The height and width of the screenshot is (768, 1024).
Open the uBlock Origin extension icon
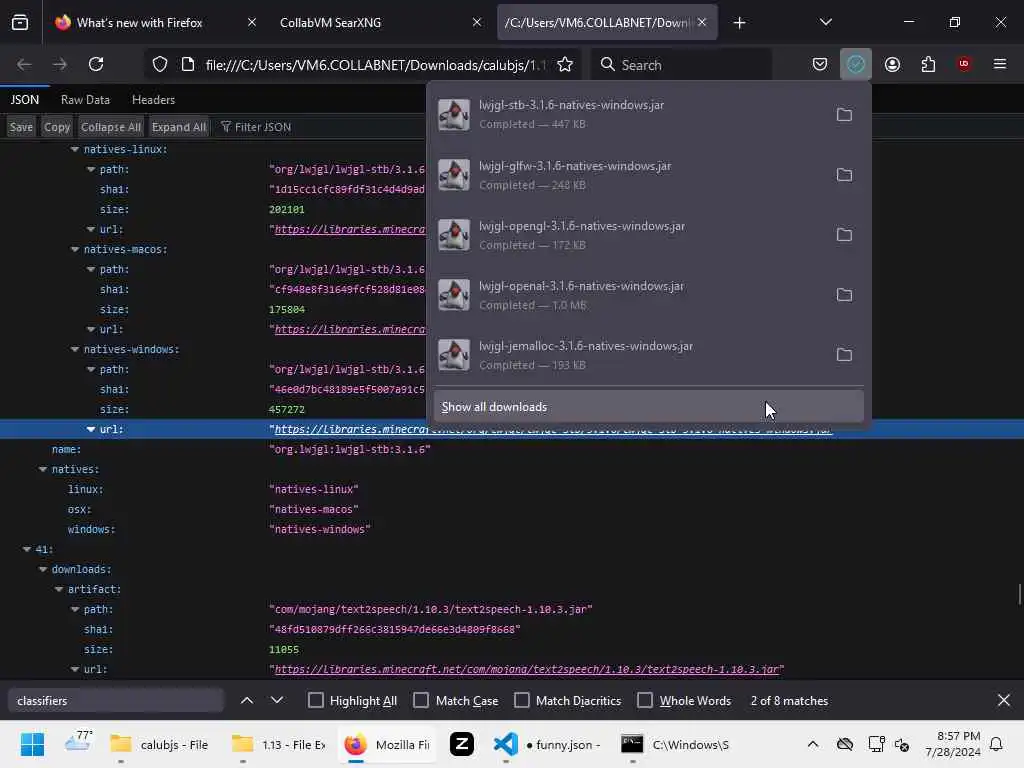(964, 64)
